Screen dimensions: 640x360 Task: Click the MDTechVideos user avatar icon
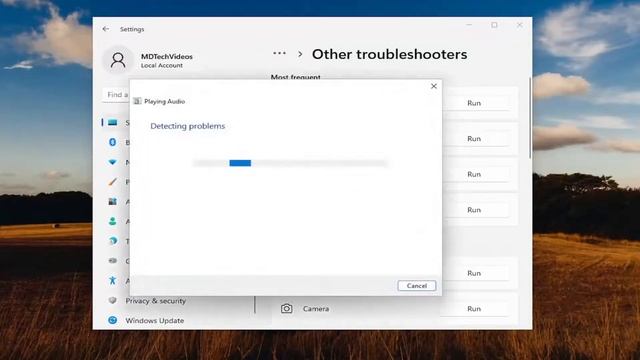pyautogui.click(x=118, y=60)
